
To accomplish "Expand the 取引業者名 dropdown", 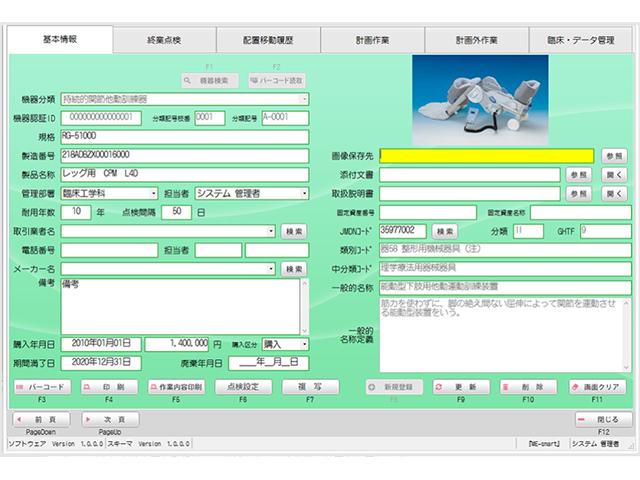I will 271,231.
